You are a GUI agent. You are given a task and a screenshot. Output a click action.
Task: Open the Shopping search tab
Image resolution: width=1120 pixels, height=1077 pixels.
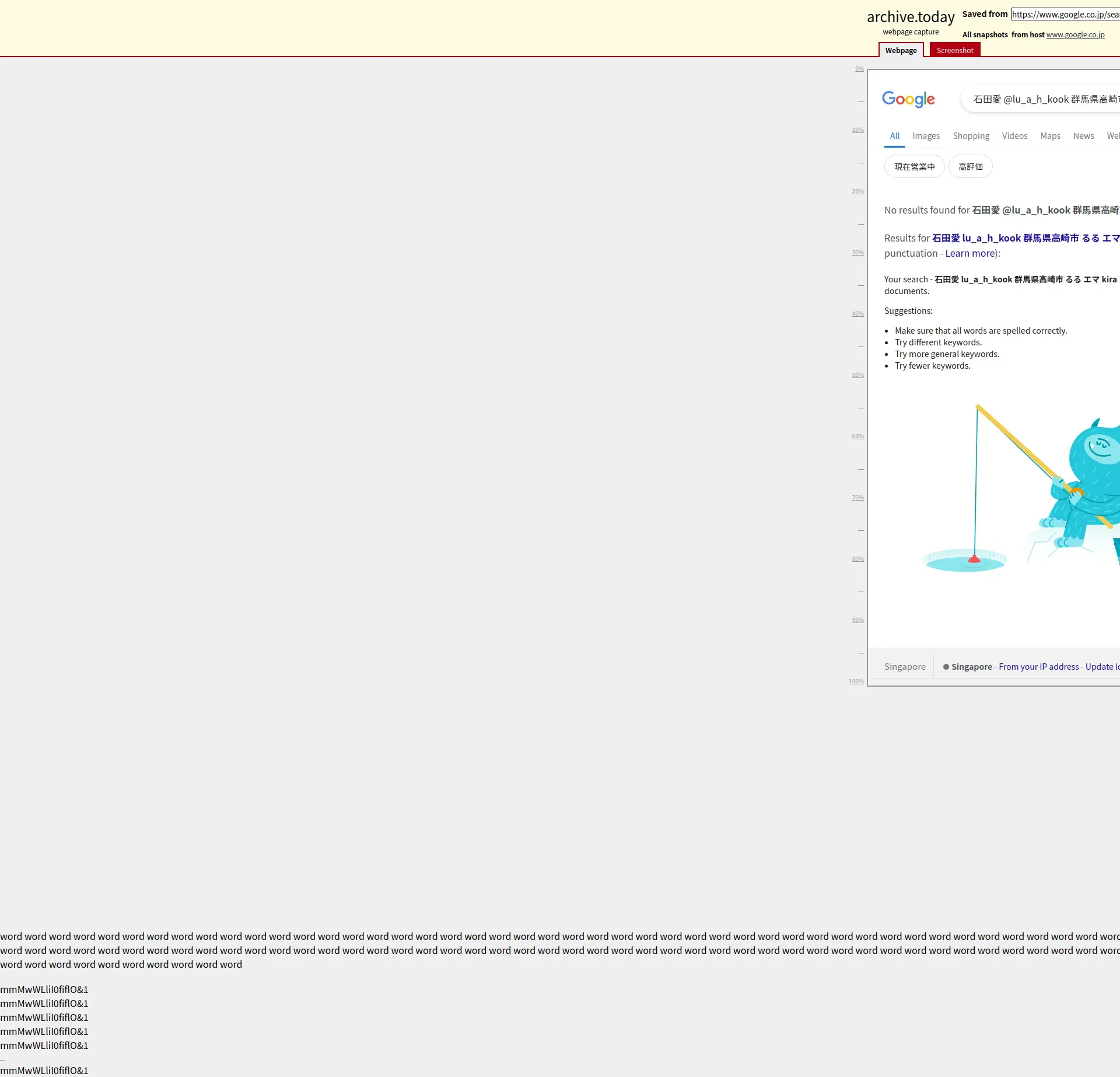971,136
